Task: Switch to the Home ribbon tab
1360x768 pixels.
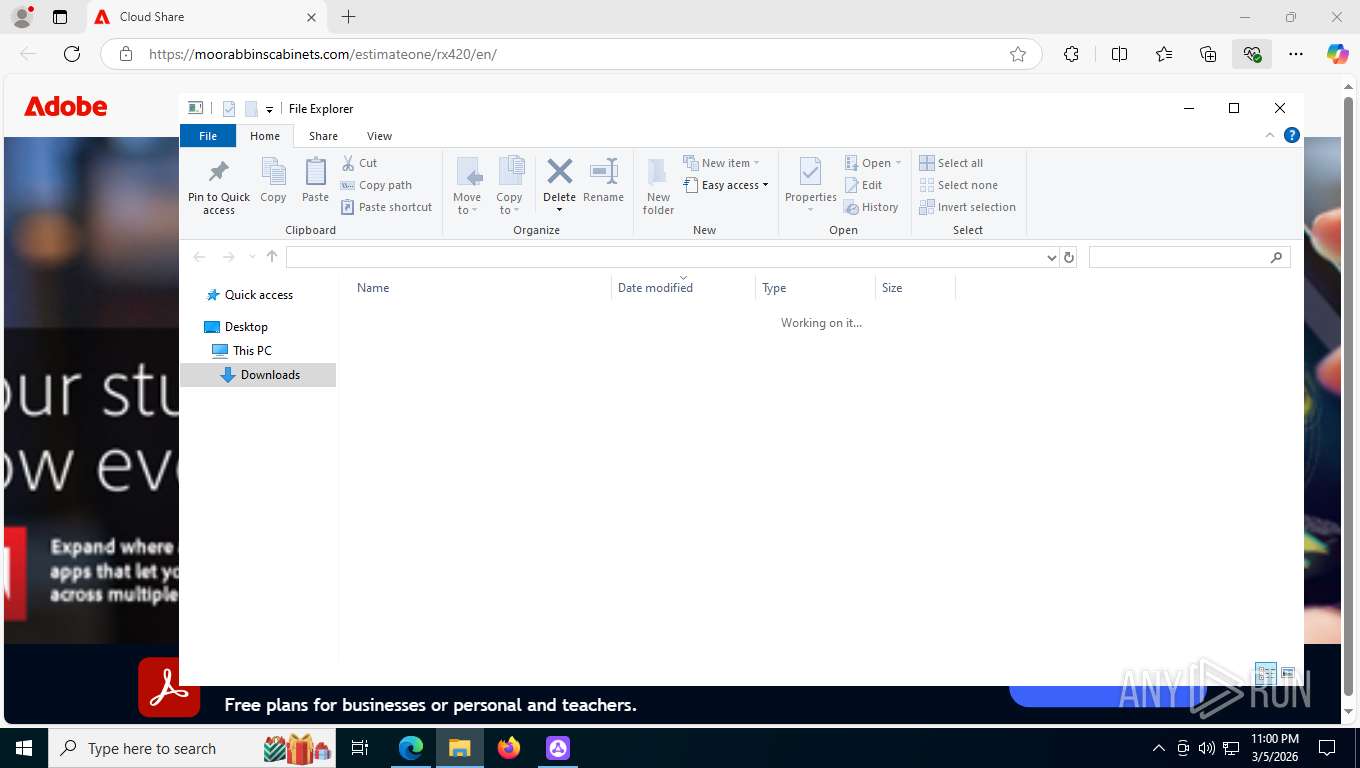Action: (x=265, y=136)
